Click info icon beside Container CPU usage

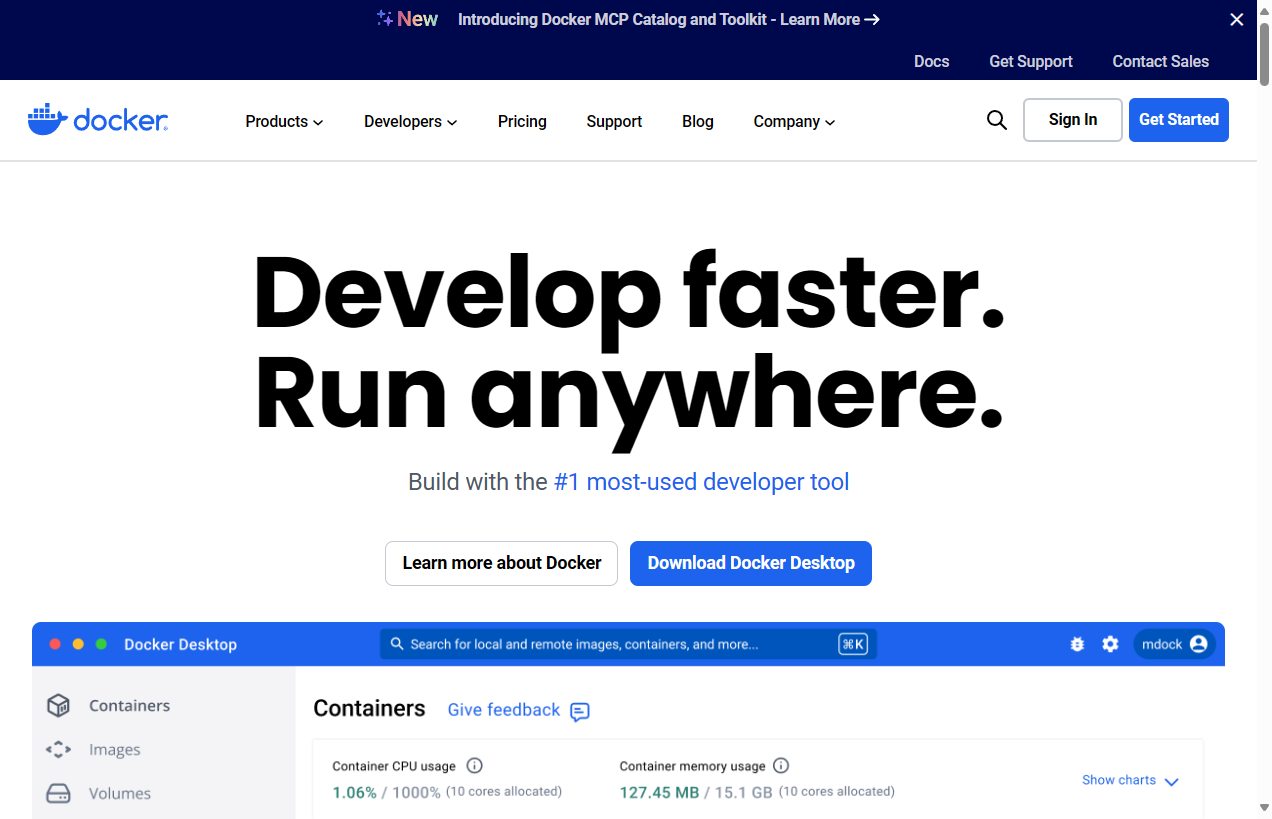475,766
